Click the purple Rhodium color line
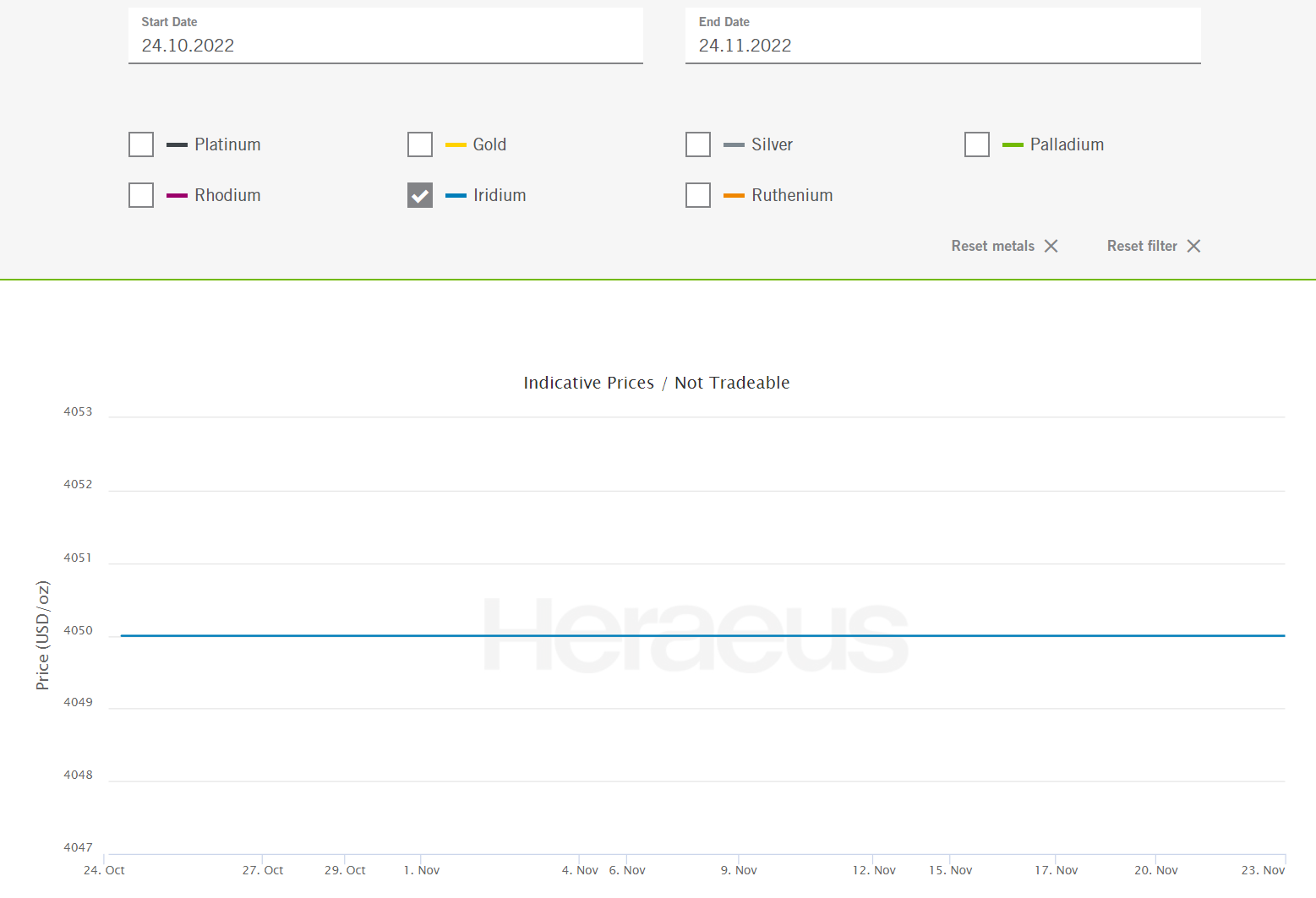This screenshot has height=898, width=1316. (177, 195)
